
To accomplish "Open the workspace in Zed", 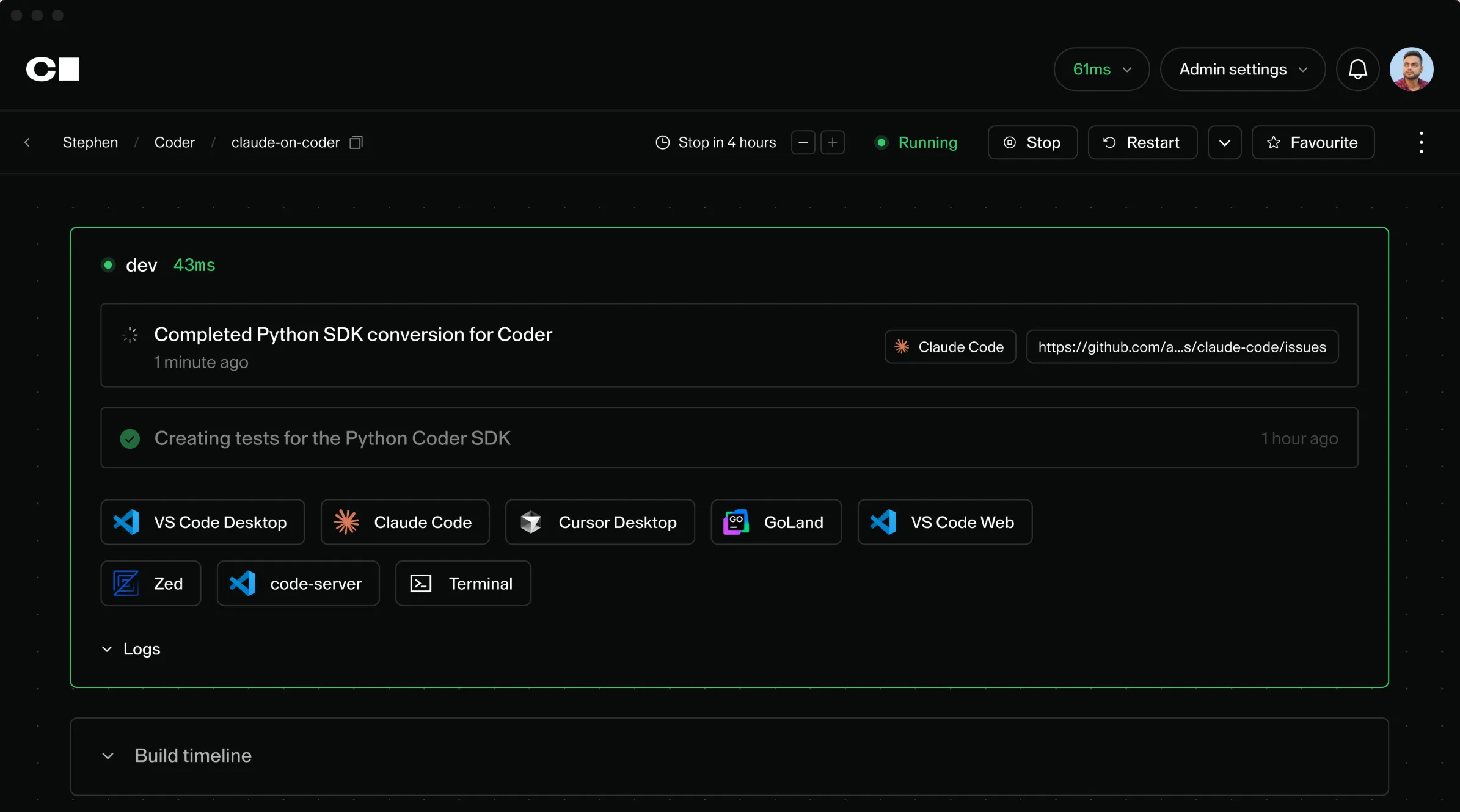I will click(151, 583).
